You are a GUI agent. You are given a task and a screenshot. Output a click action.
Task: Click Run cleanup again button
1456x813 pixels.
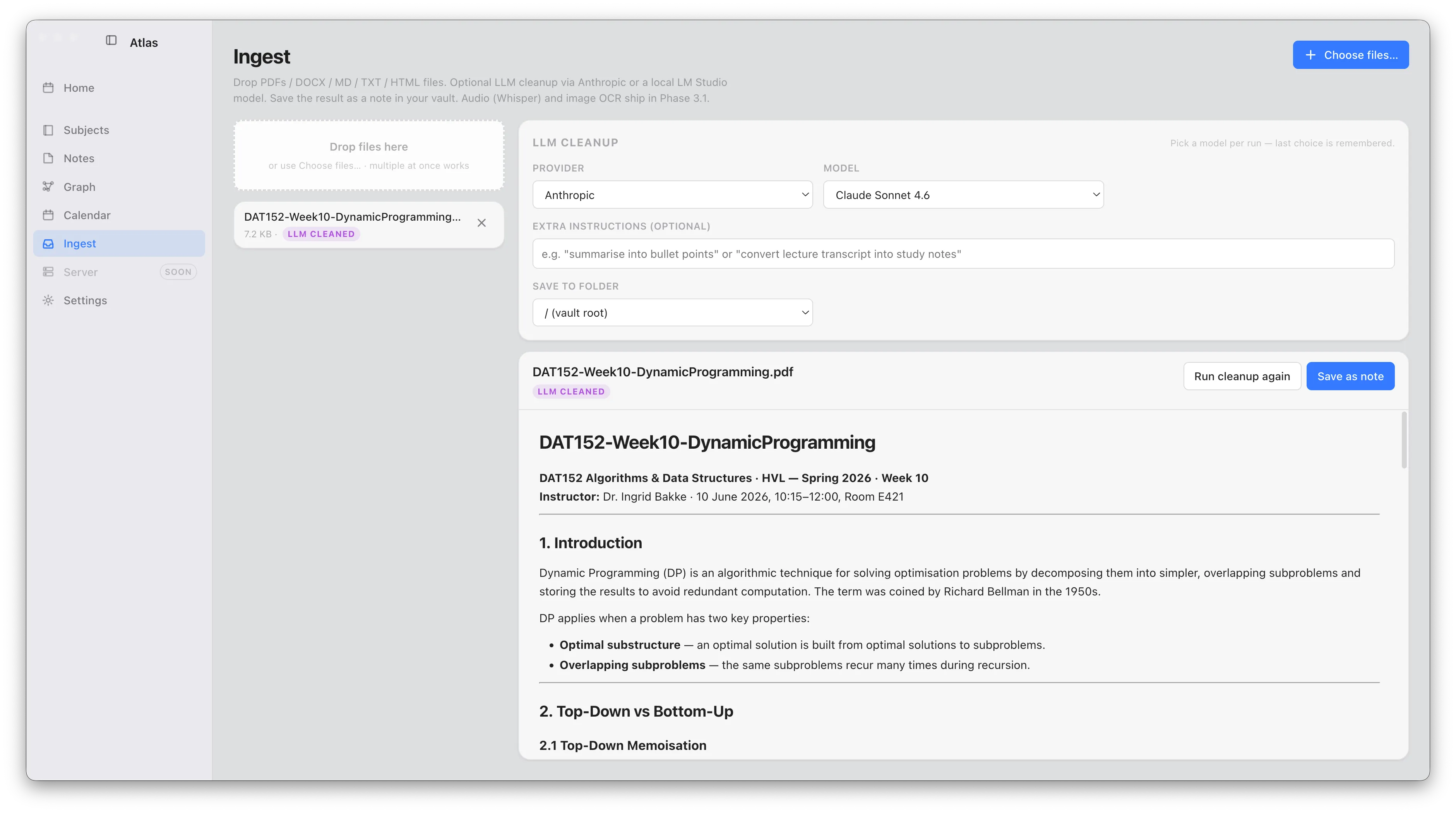tap(1242, 376)
